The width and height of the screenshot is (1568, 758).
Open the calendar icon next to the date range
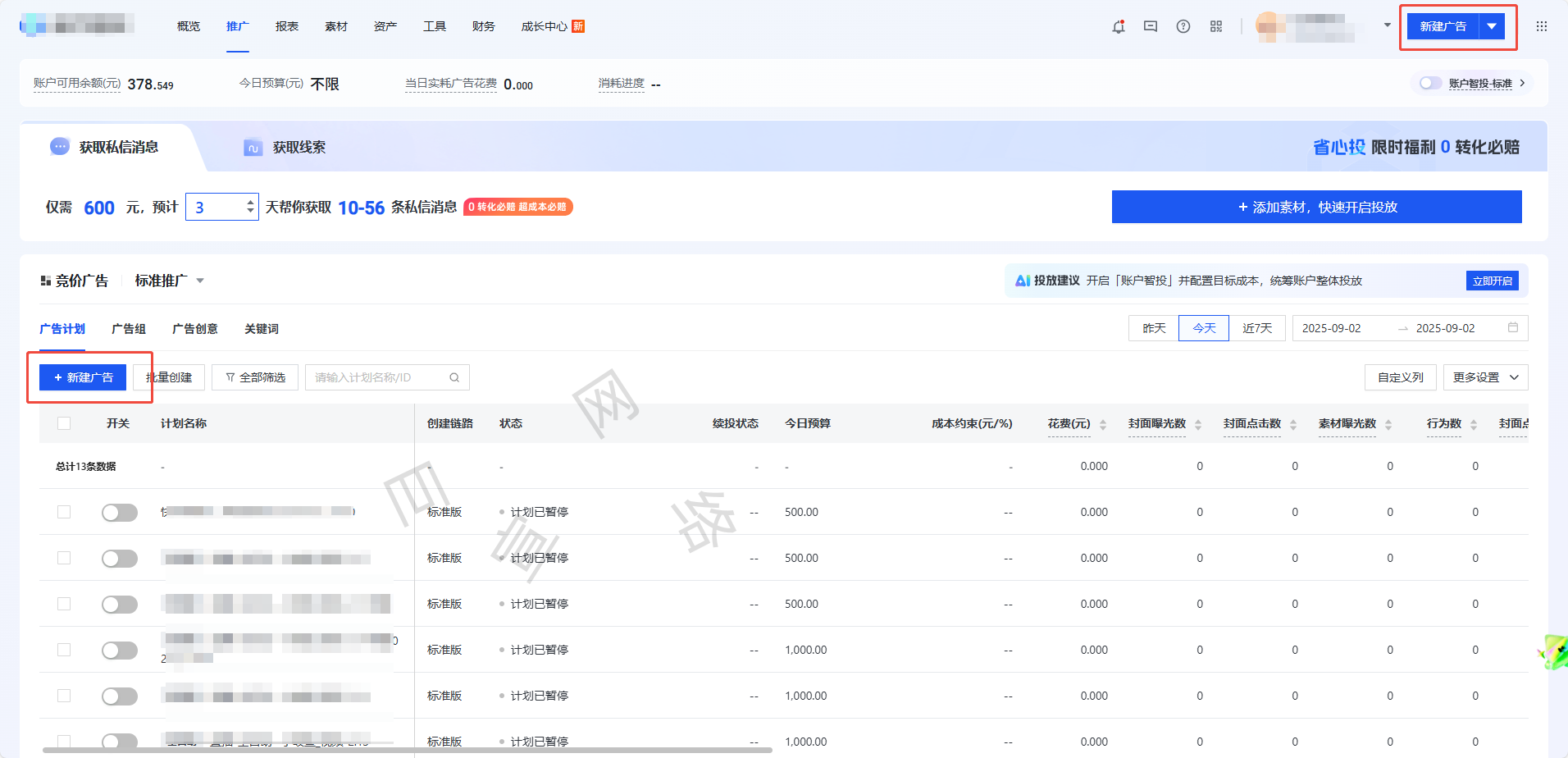point(1514,327)
